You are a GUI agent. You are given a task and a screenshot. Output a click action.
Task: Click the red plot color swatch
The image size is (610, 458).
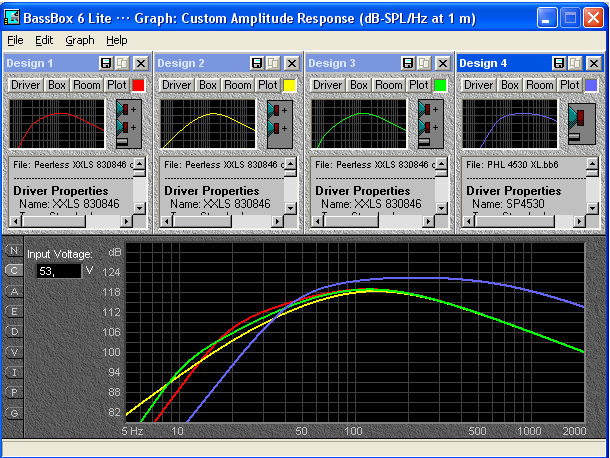tap(138, 85)
